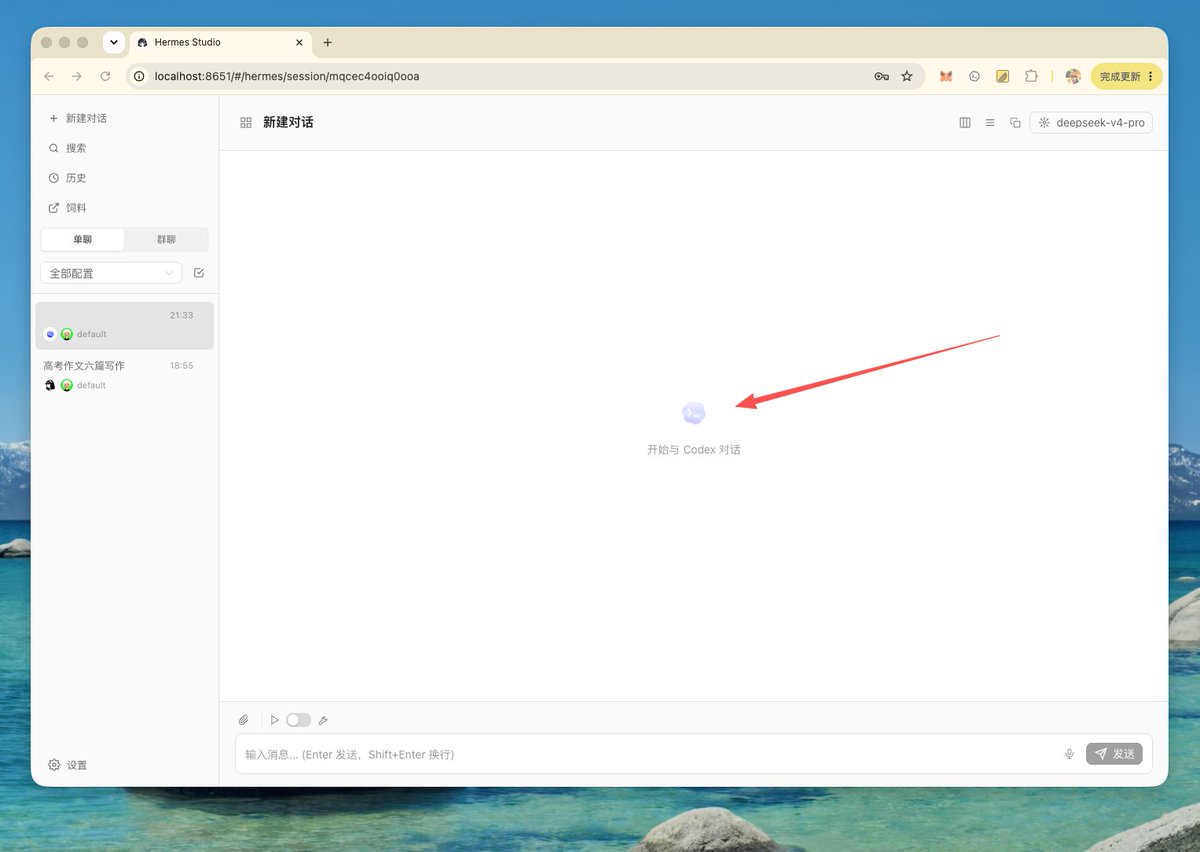Expand the 全部配置 dropdown
Screen dimensions: 1200x852
click(x=111, y=273)
